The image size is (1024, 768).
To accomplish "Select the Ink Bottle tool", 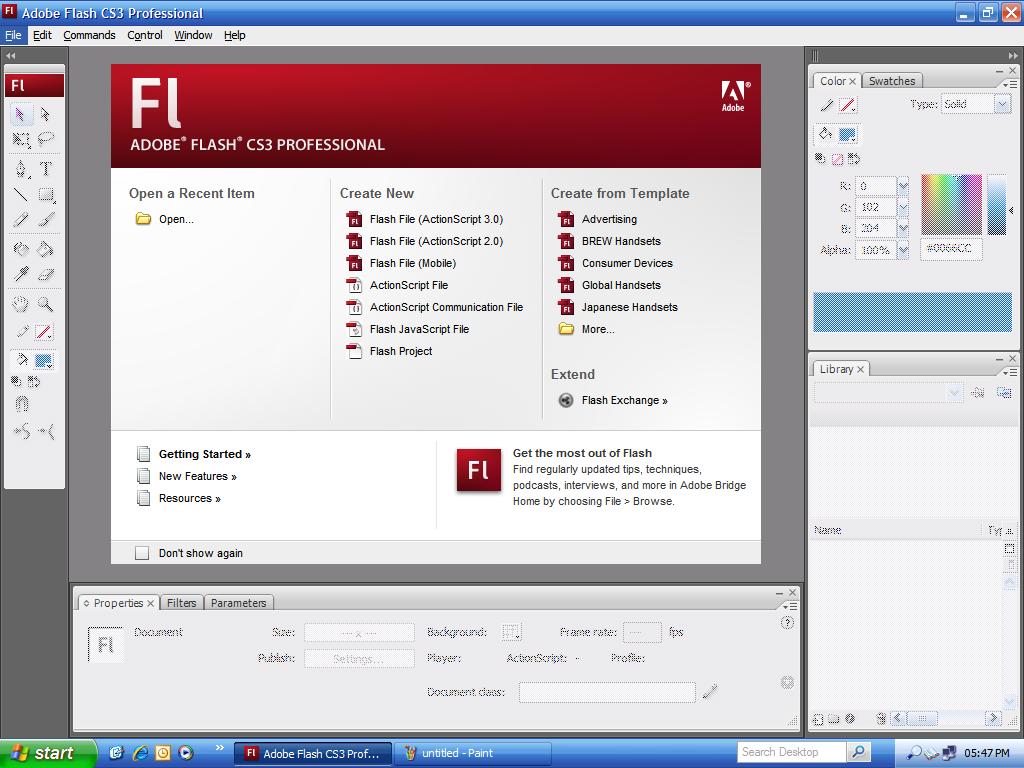I will [20, 249].
